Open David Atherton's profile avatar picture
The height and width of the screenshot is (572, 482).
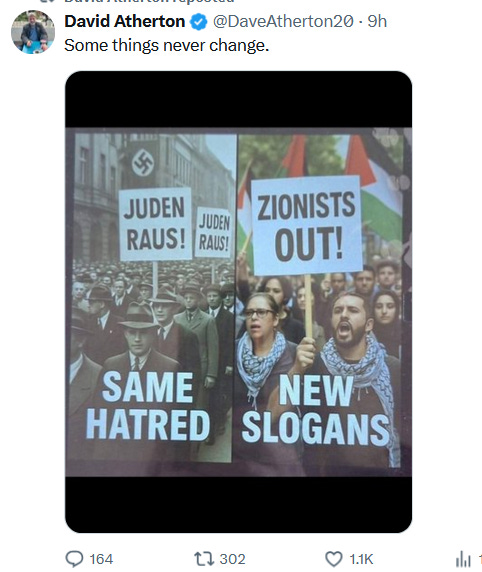[x=33, y=32]
